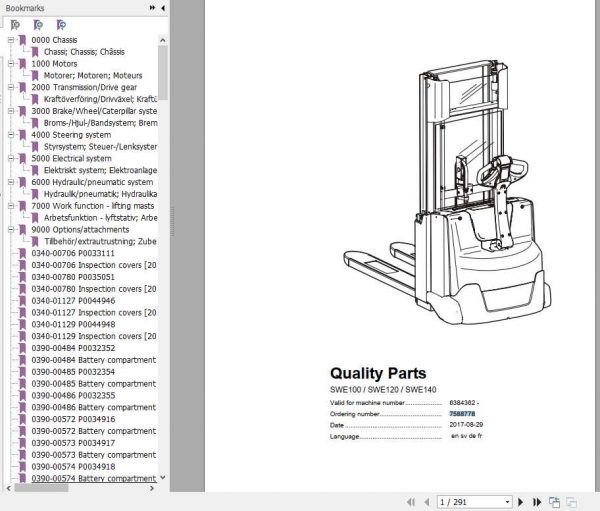The height and width of the screenshot is (511, 600).
Task: Click the horizontal scroll left arrow in bookmarks
Action: (x=9, y=488)
